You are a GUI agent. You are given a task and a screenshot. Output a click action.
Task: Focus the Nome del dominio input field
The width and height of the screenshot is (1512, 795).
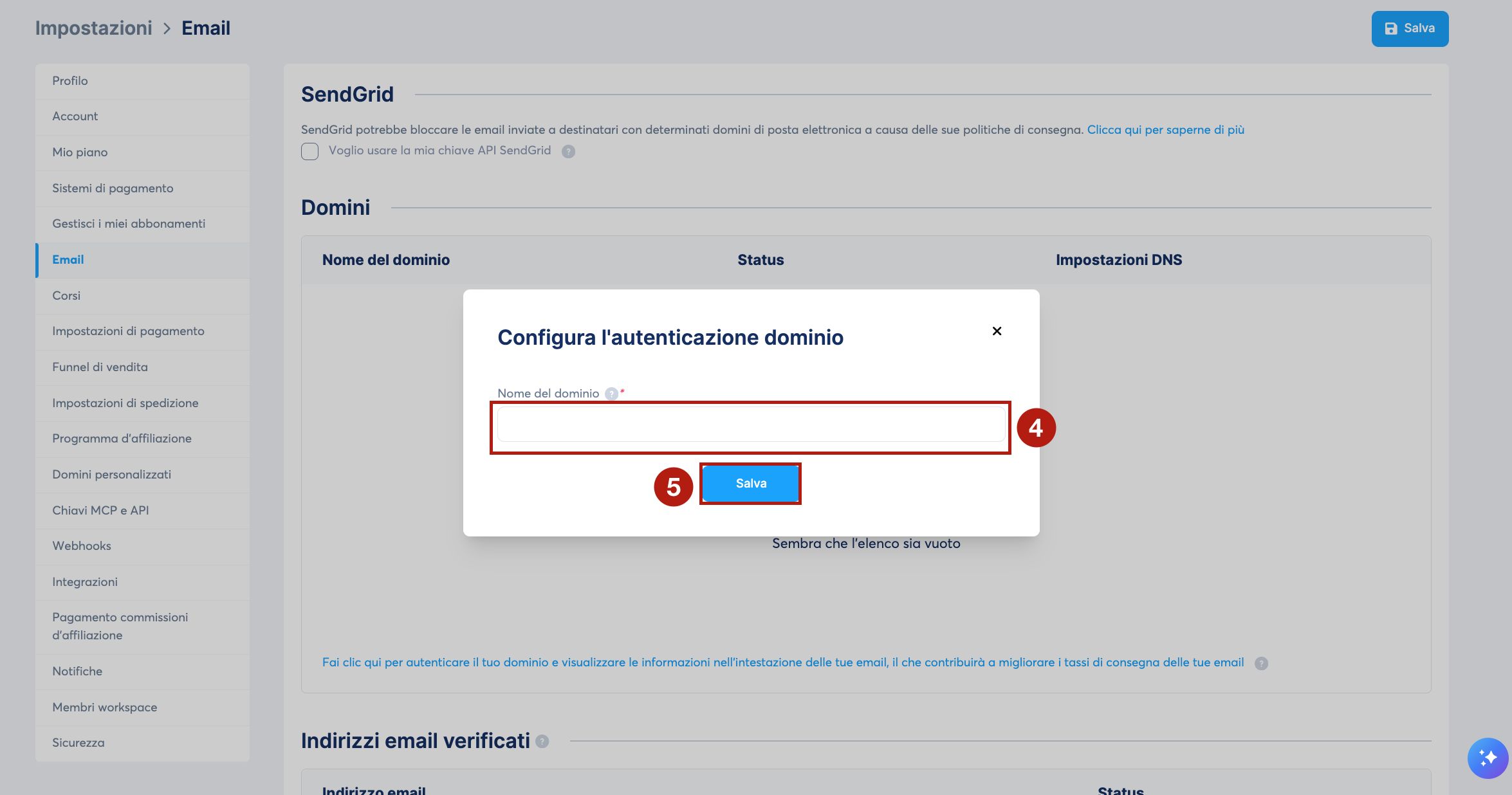[751, 424]
